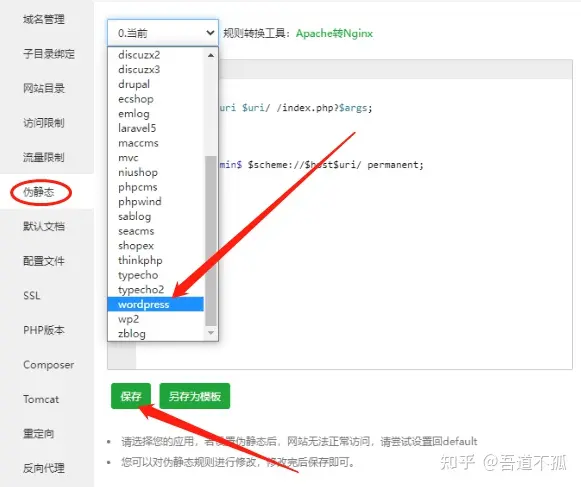
Task: Click the 另存为模板 button
Action: (195, 396)
